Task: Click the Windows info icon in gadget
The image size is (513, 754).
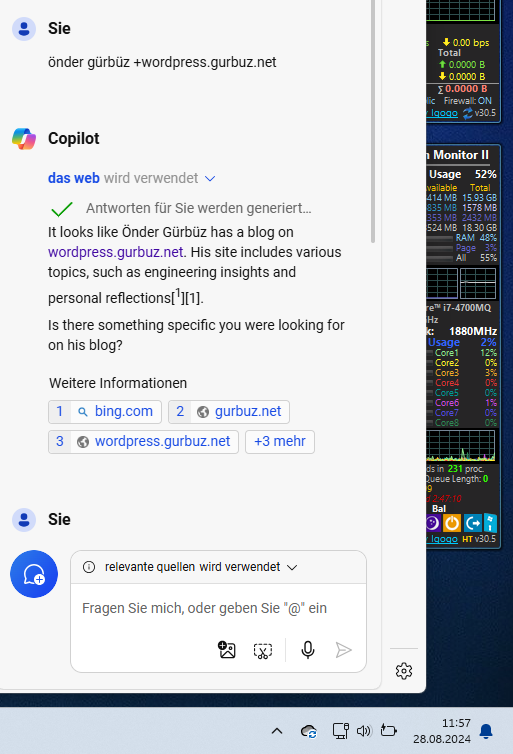Action: tap(490, 523)
